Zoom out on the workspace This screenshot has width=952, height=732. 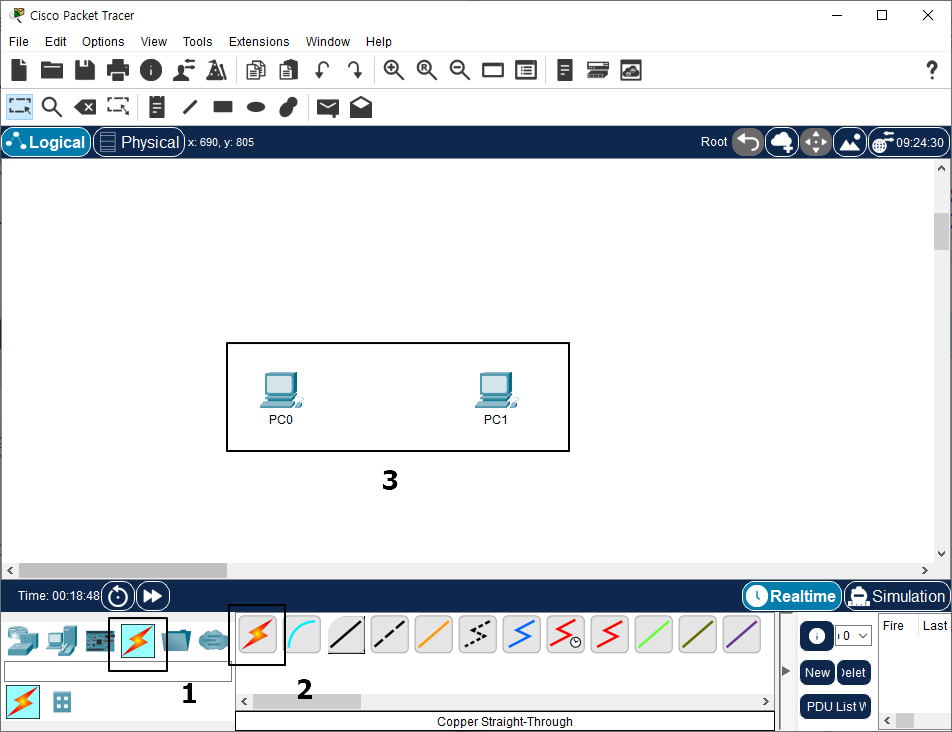(460, 70)
